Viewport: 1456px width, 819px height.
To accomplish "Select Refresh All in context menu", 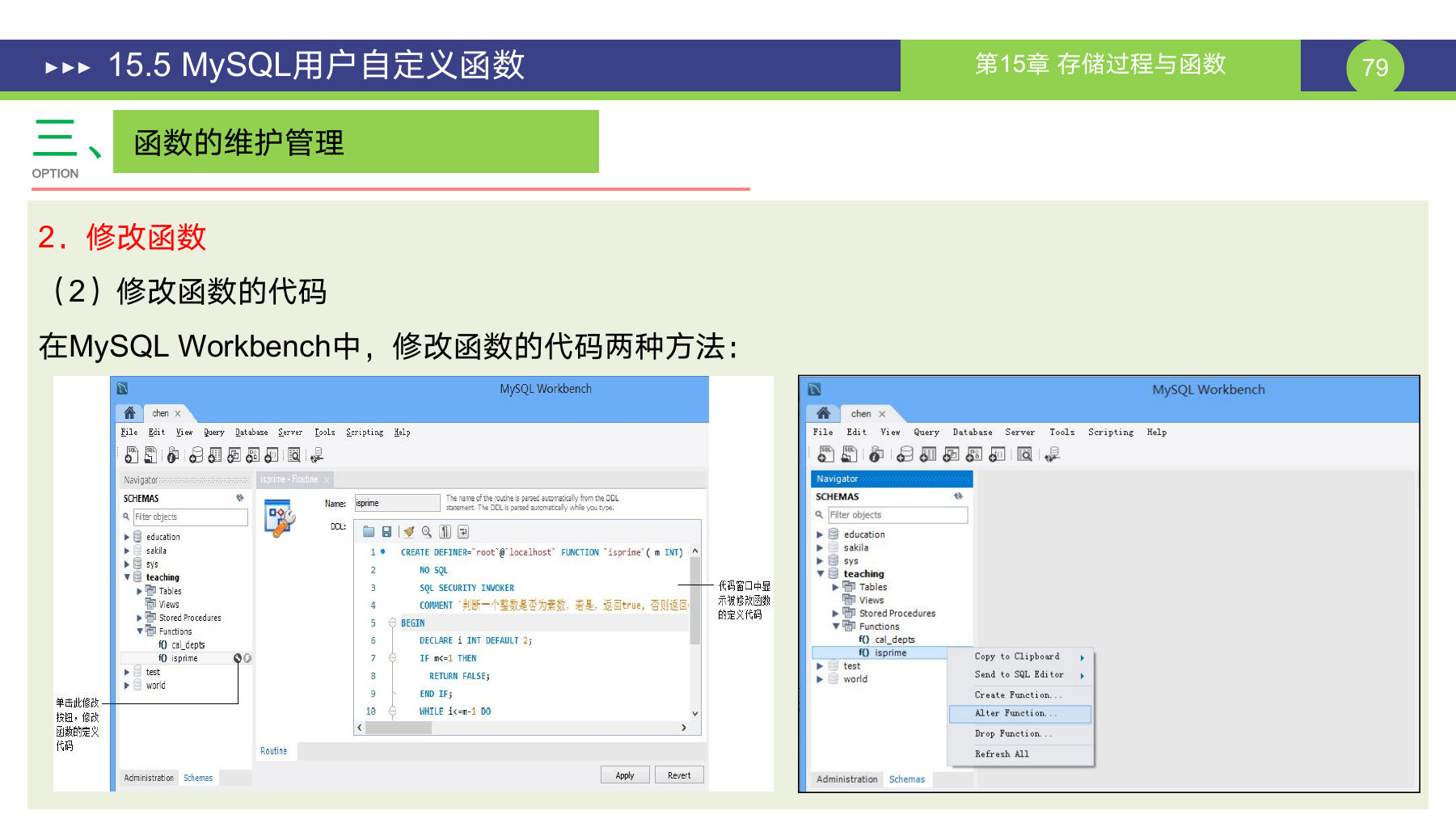I will tap(1020, 754).
